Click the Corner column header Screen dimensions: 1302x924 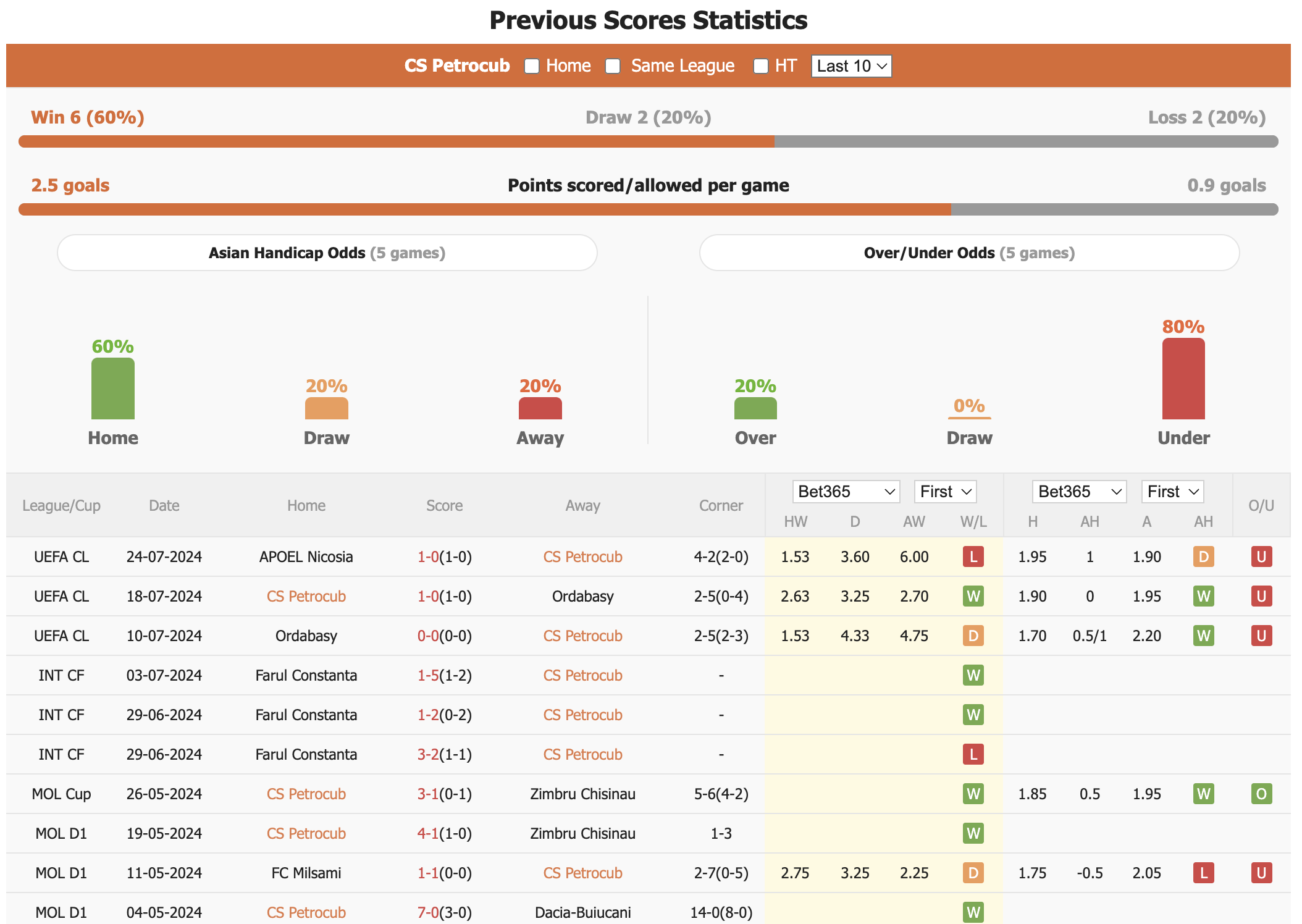click(x=721, y=505)
